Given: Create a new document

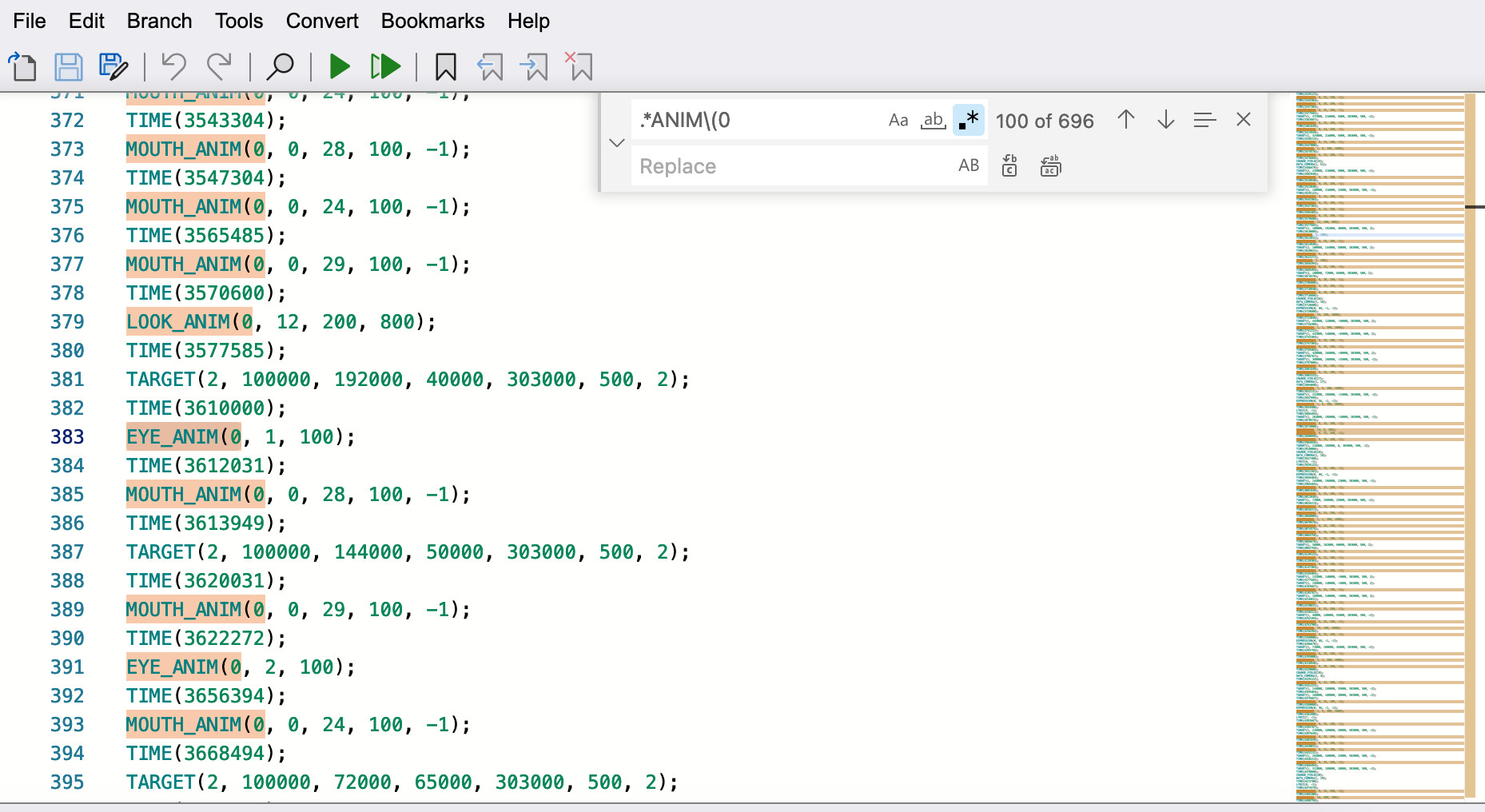Looking at the screenshot, I should coord(22,67).
